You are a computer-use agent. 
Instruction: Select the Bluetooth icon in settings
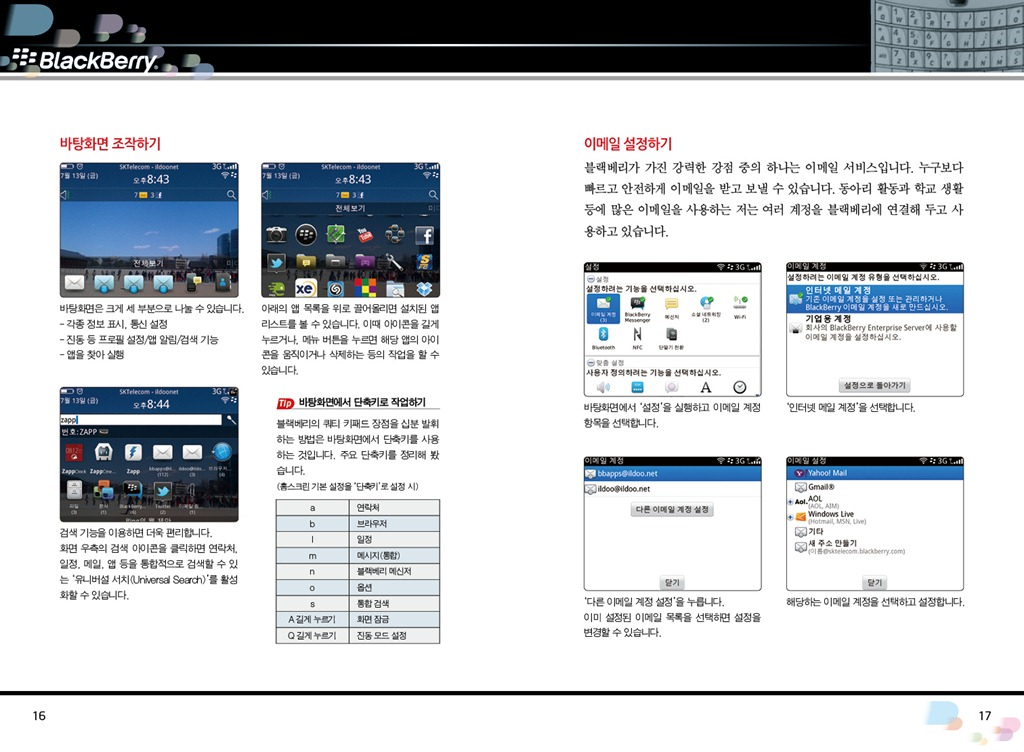tap(603, 335)
